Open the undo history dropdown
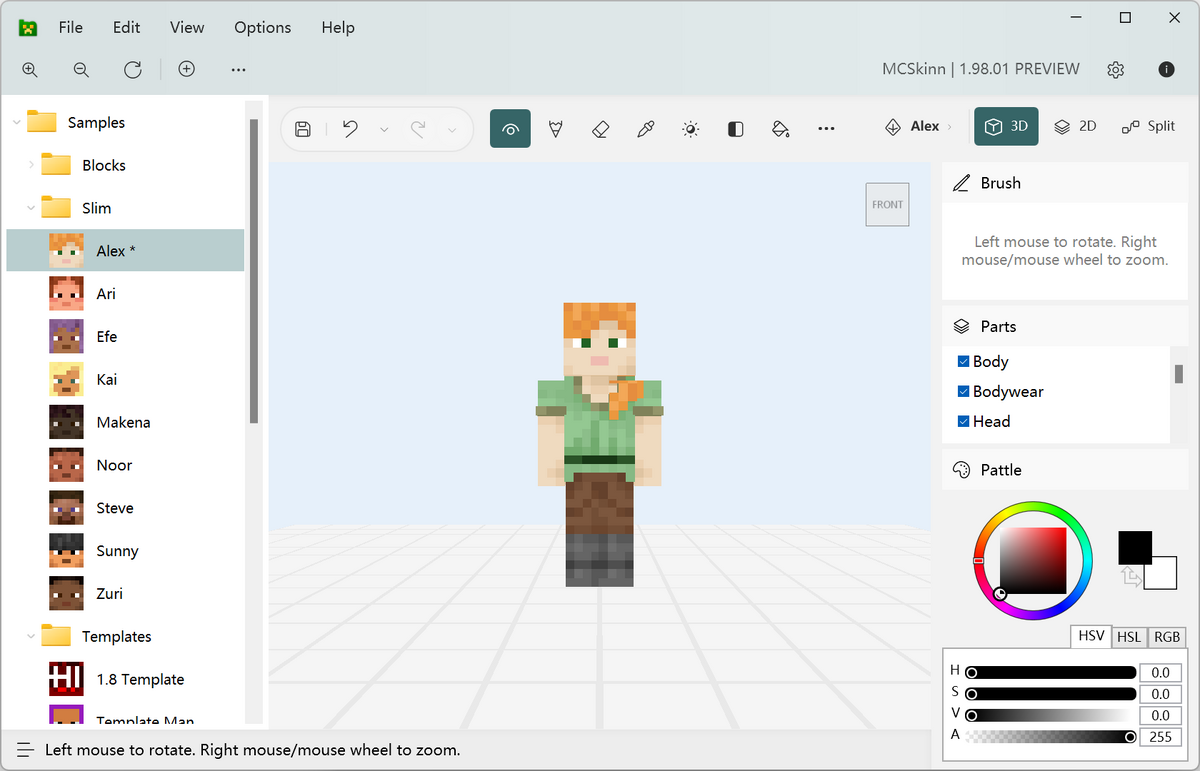This screenshot has height=771, width=1200. click(x=384, y=128)
